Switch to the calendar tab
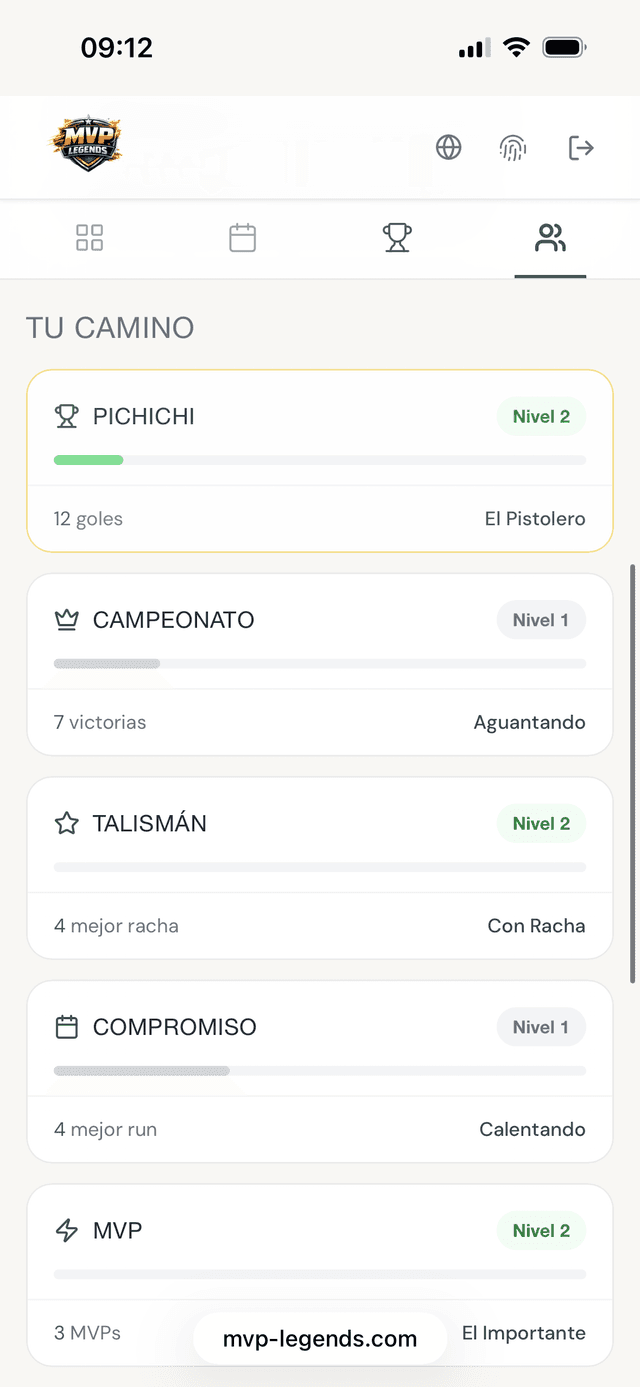640x1387 pixels. click(243, 238)
